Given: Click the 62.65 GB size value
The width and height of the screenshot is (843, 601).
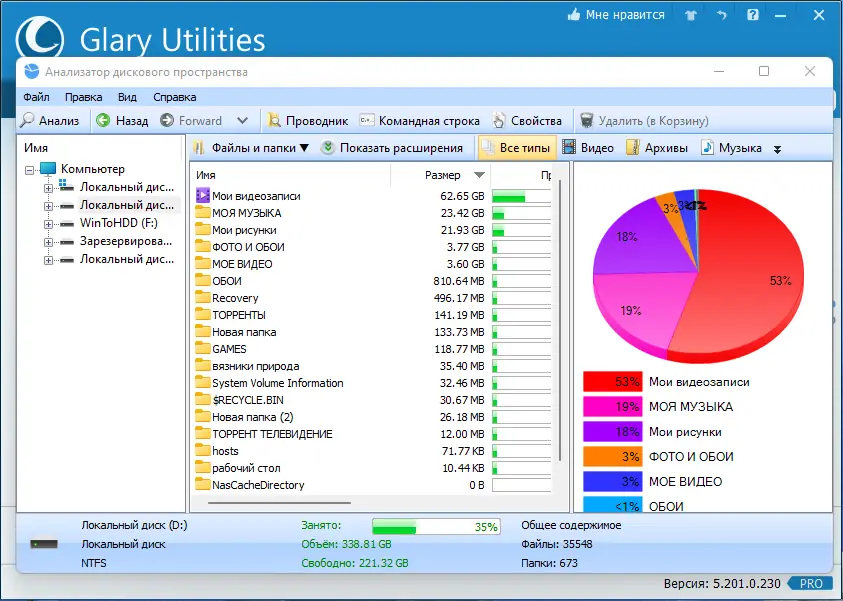Looking at the screenshot, I should point(462,196).
